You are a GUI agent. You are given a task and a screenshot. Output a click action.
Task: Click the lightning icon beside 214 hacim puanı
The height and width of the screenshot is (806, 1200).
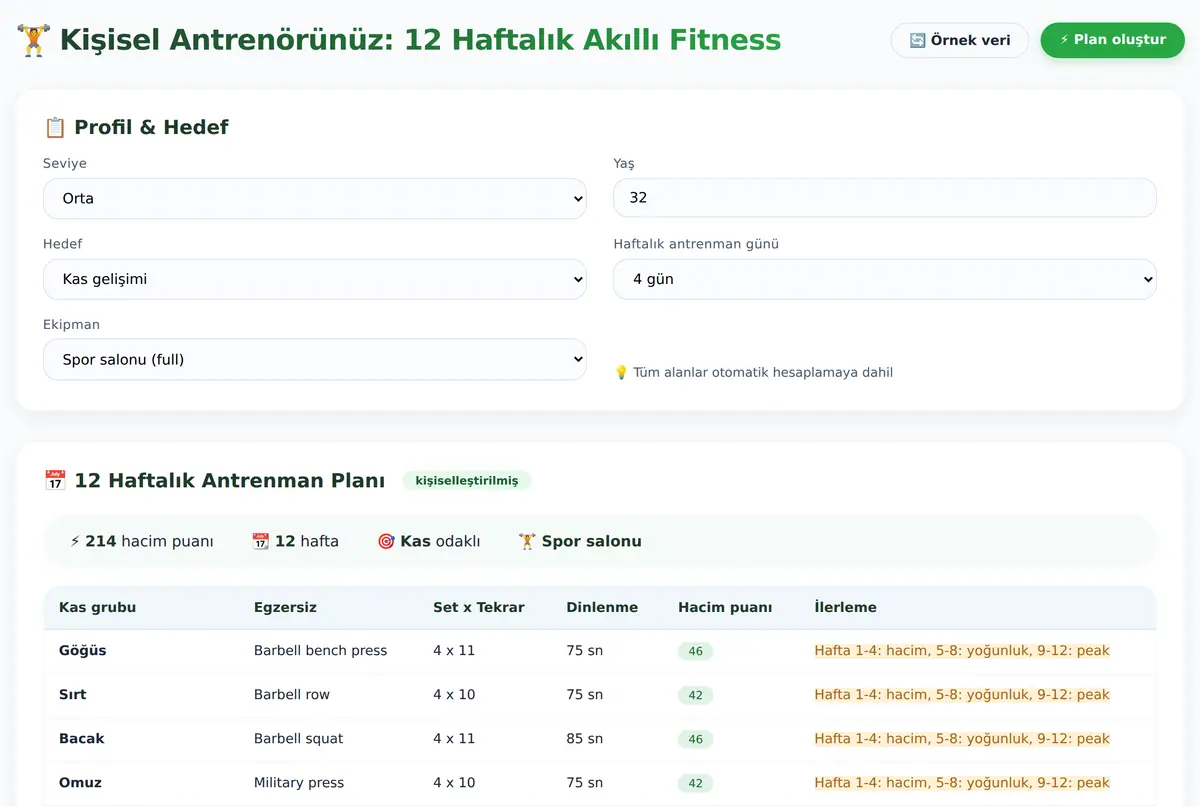pyautogui.click(x=75, y=541)
